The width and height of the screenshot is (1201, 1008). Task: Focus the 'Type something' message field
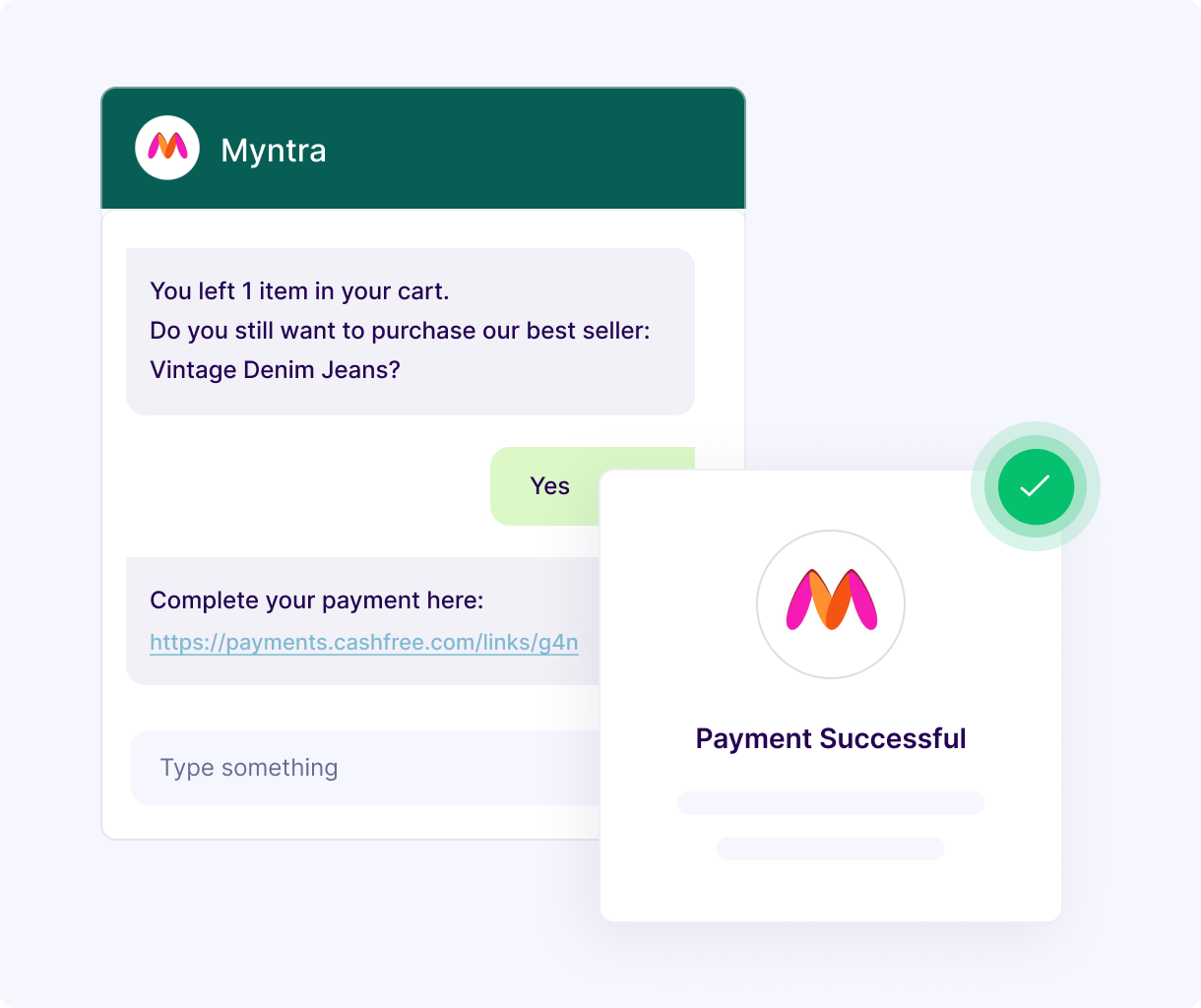(364, 768)
